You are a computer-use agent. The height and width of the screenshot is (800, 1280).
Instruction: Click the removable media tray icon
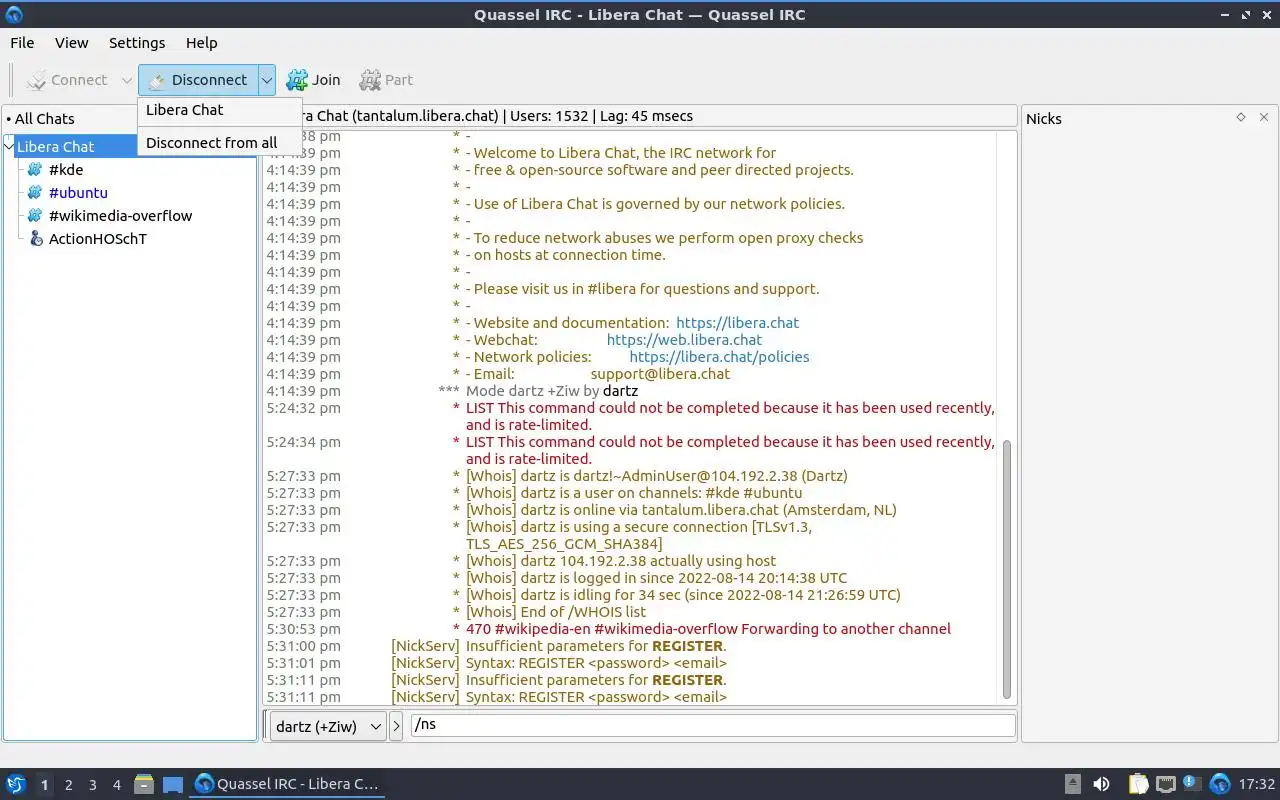1072,784
